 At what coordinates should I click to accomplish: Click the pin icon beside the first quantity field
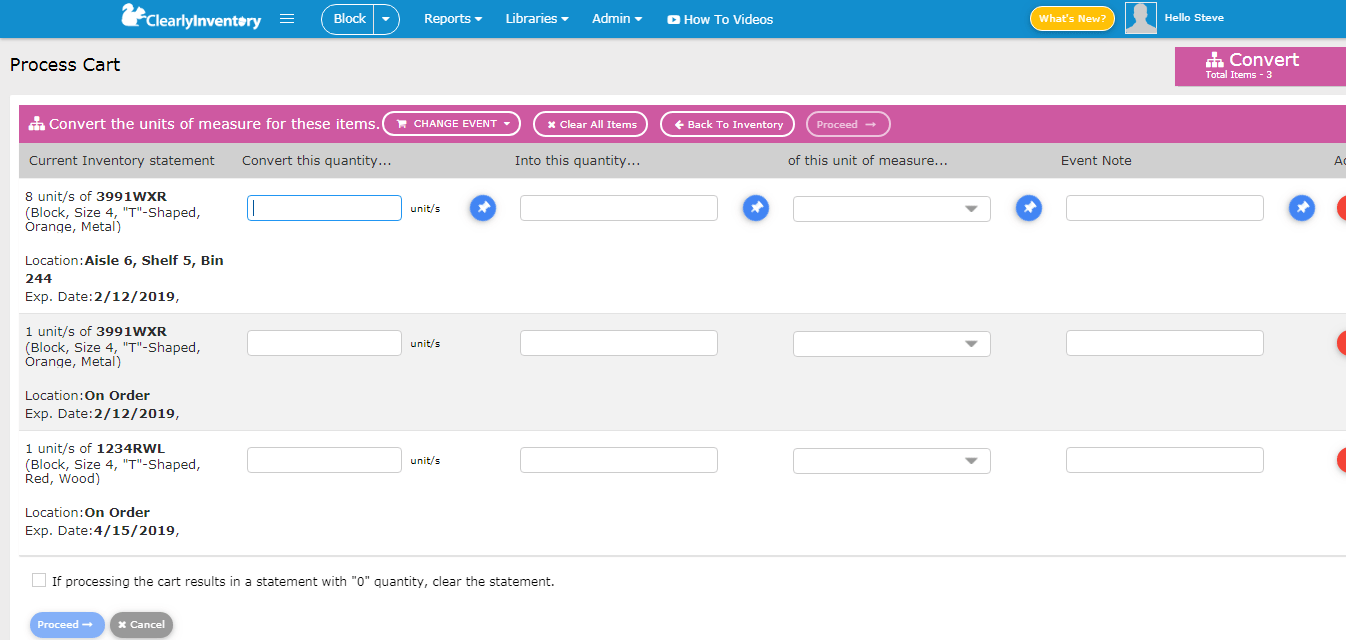click(x=483, y=208)
